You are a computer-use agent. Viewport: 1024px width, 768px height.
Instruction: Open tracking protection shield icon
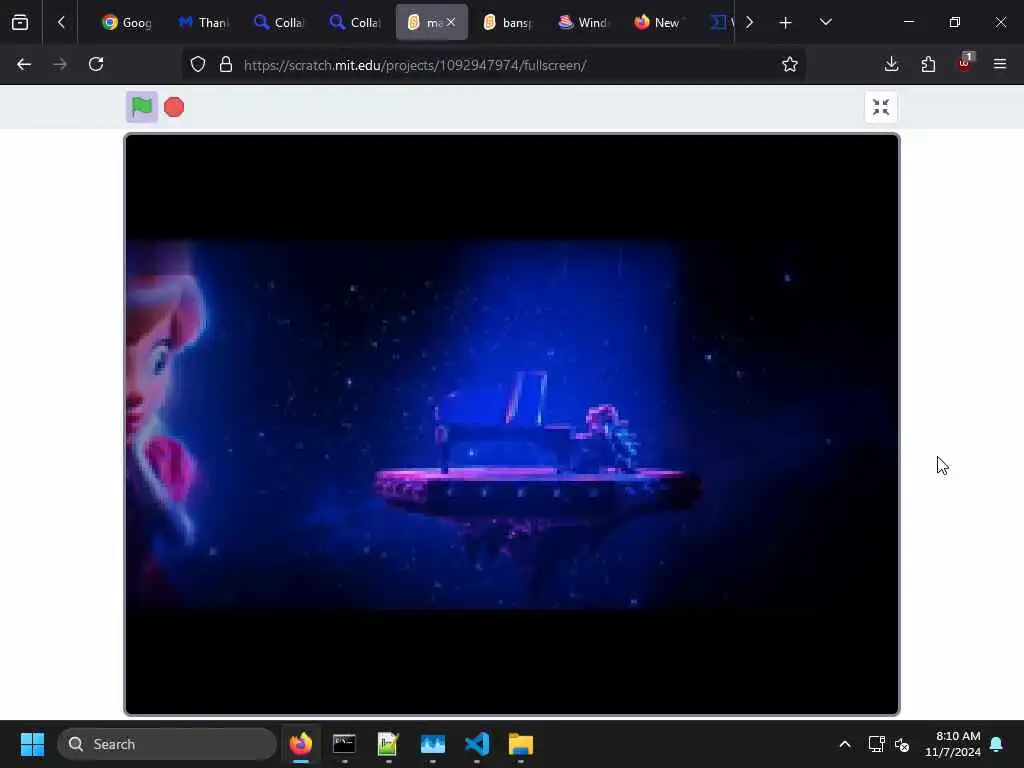click(x=198, y=65)
